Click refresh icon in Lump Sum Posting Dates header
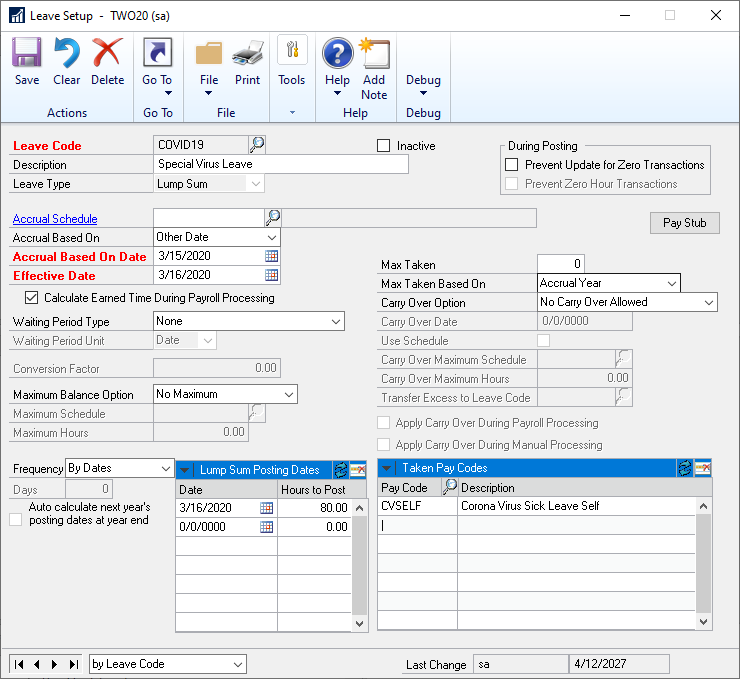The width and height of the screenshot is (740, 679). click(341, 469)
